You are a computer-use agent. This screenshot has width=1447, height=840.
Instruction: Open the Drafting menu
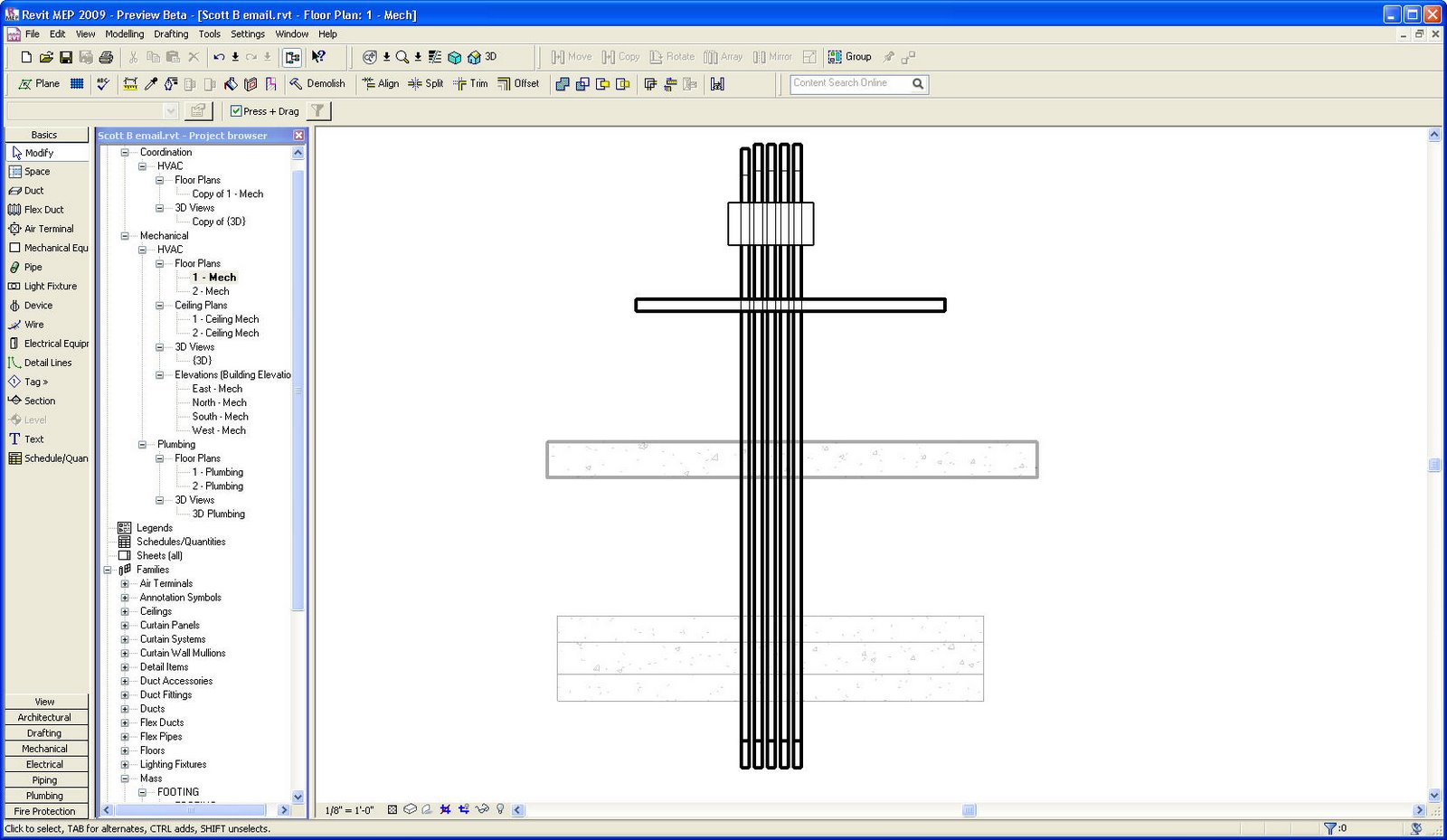[171, 34]
